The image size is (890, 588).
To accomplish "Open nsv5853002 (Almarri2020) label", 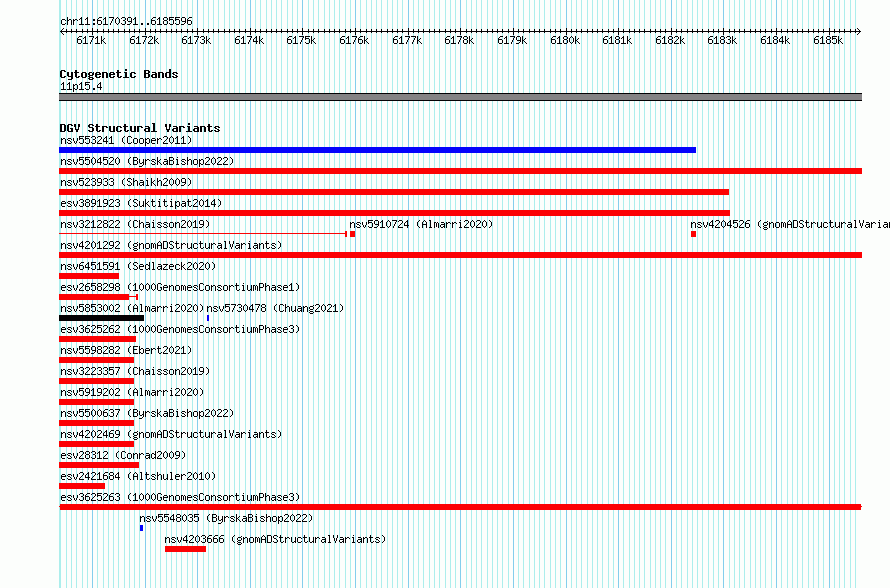I will tap(132, 308).
